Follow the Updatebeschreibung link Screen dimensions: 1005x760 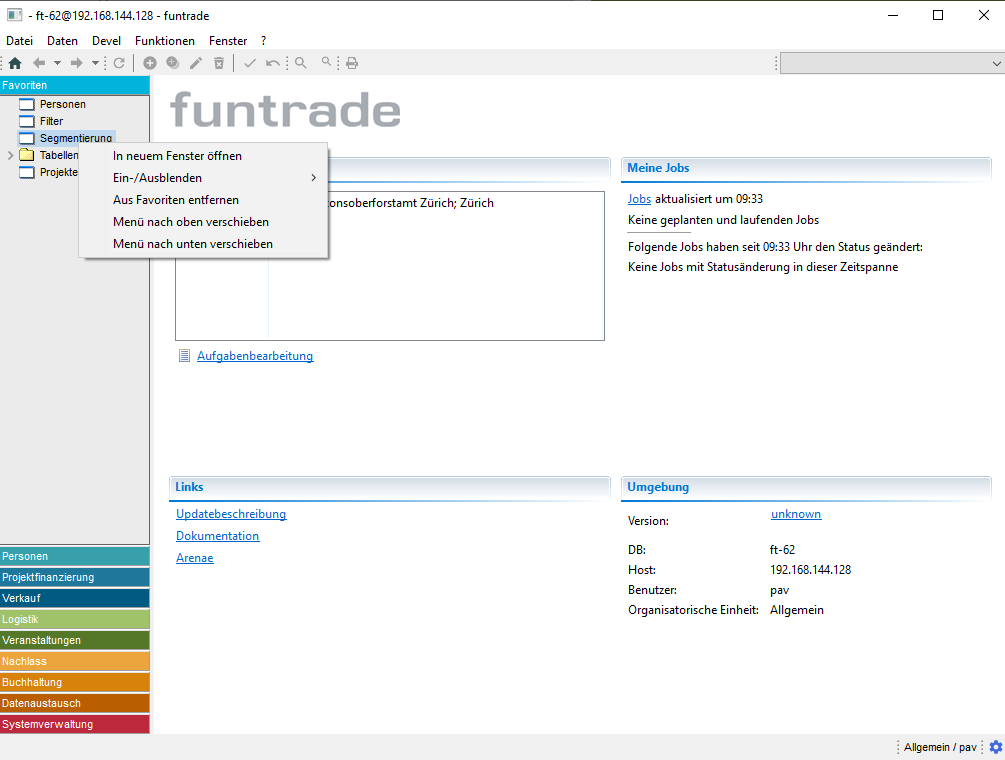[231, 514]
